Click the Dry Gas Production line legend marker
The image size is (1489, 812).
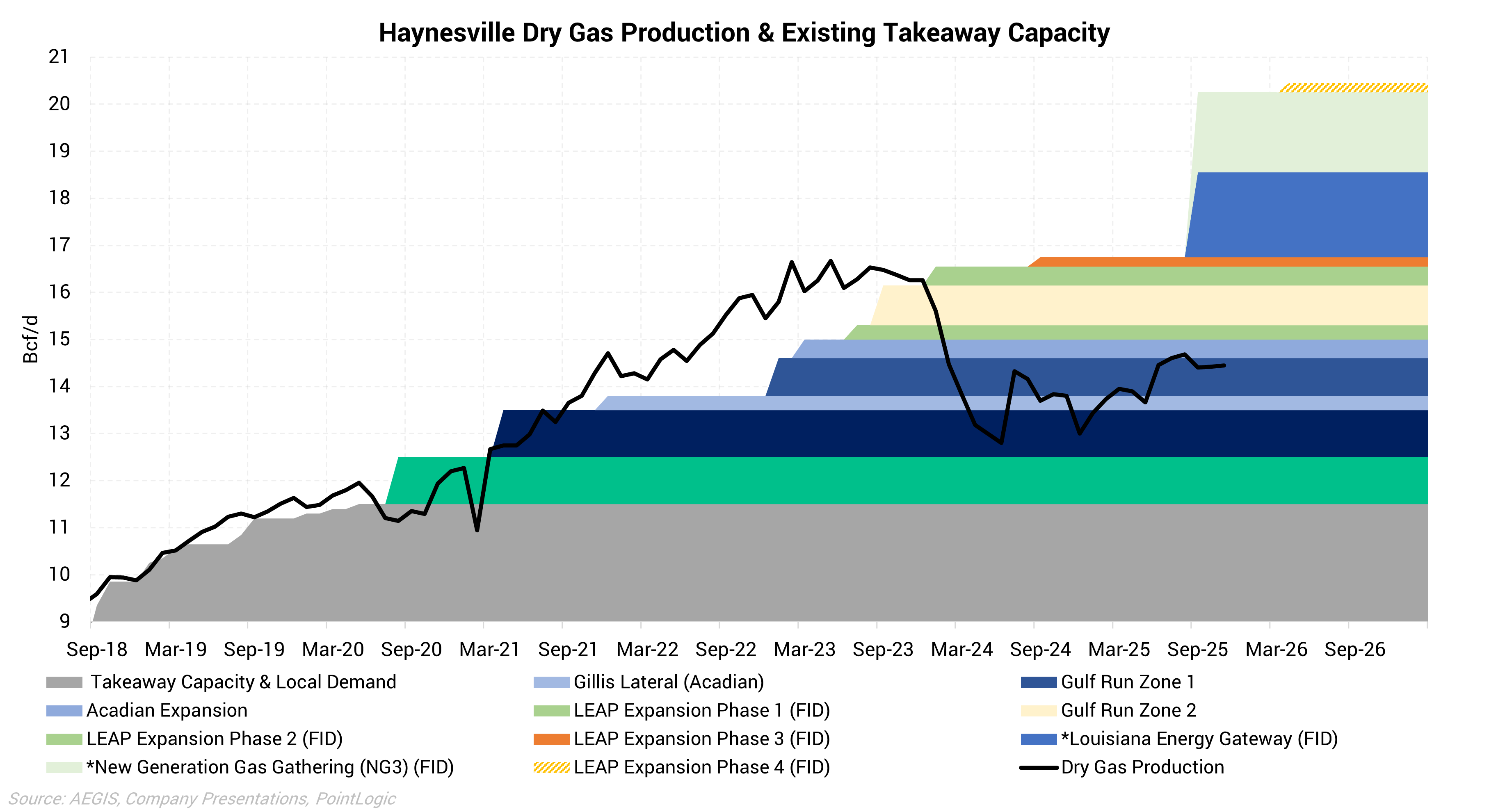[1039, 767]
